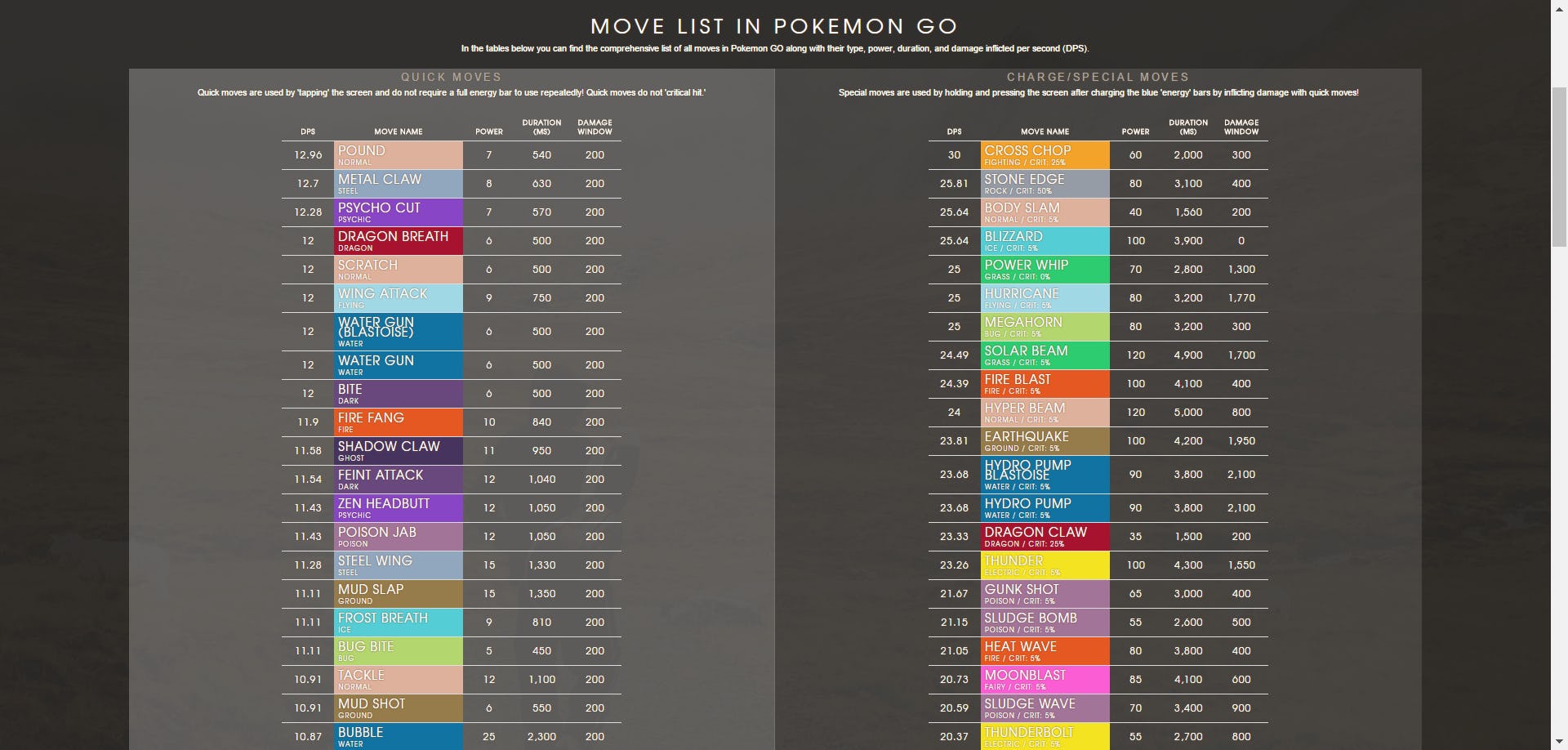
Task: Click the DPS column header in Quick Moves
Action: pyautogui.click(x=308, y=132)
